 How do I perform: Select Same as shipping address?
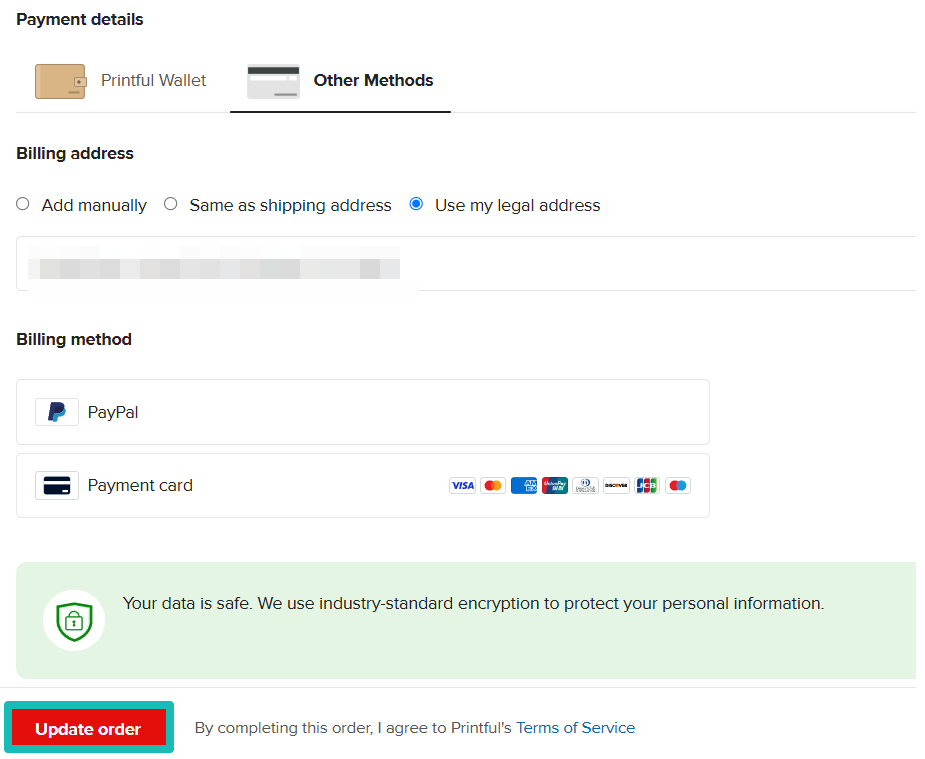tap(170, 204)
